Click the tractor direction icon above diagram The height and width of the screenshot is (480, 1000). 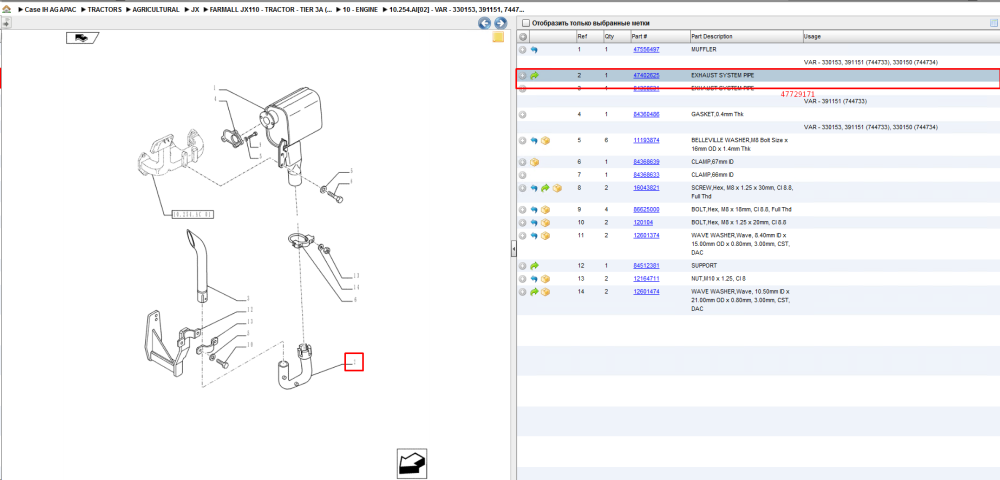(82, 38)
